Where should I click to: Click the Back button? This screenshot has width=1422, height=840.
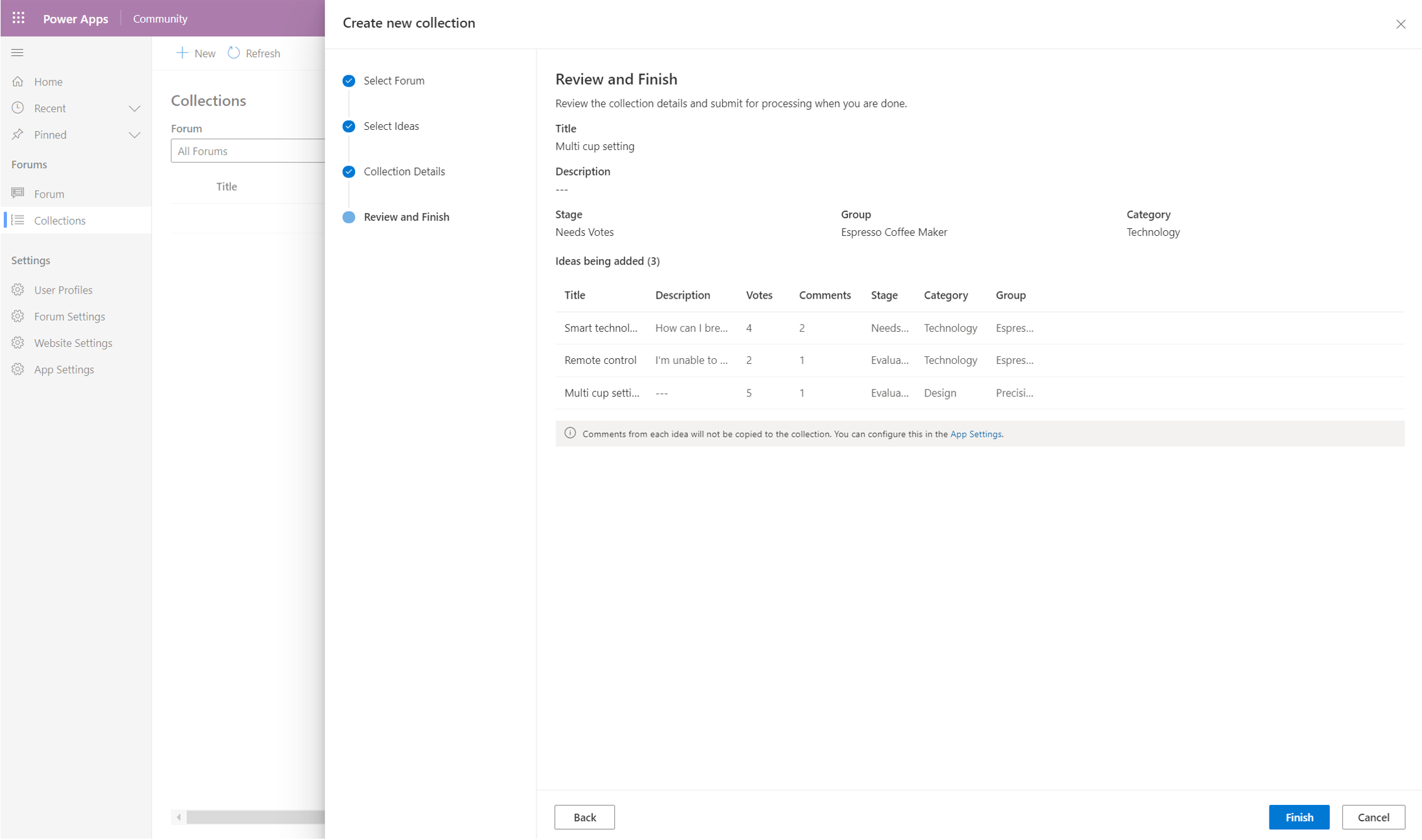click(x=585, y=817)
